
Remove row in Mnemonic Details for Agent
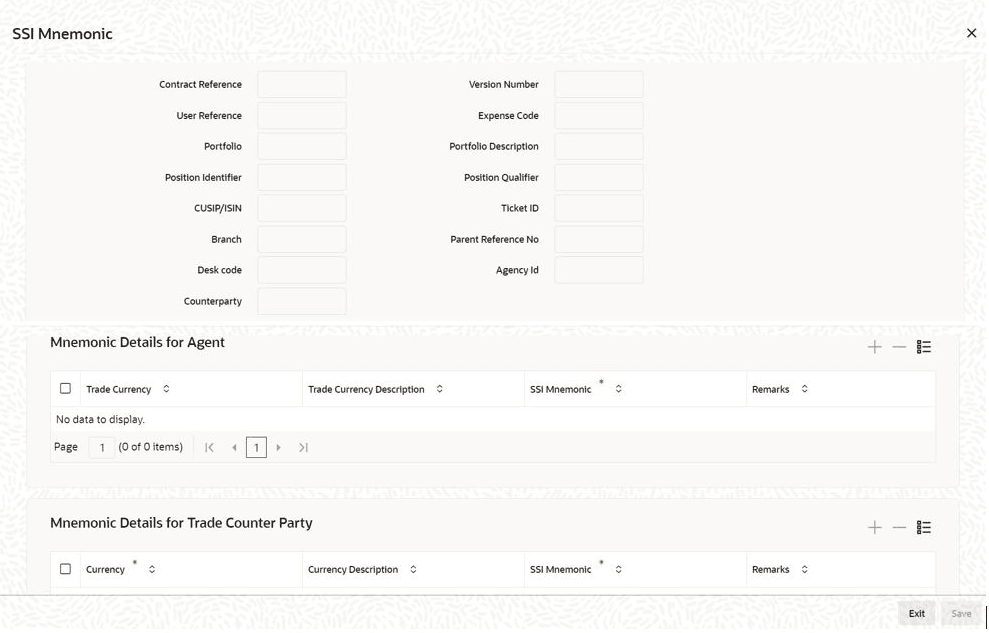[899, 347]
